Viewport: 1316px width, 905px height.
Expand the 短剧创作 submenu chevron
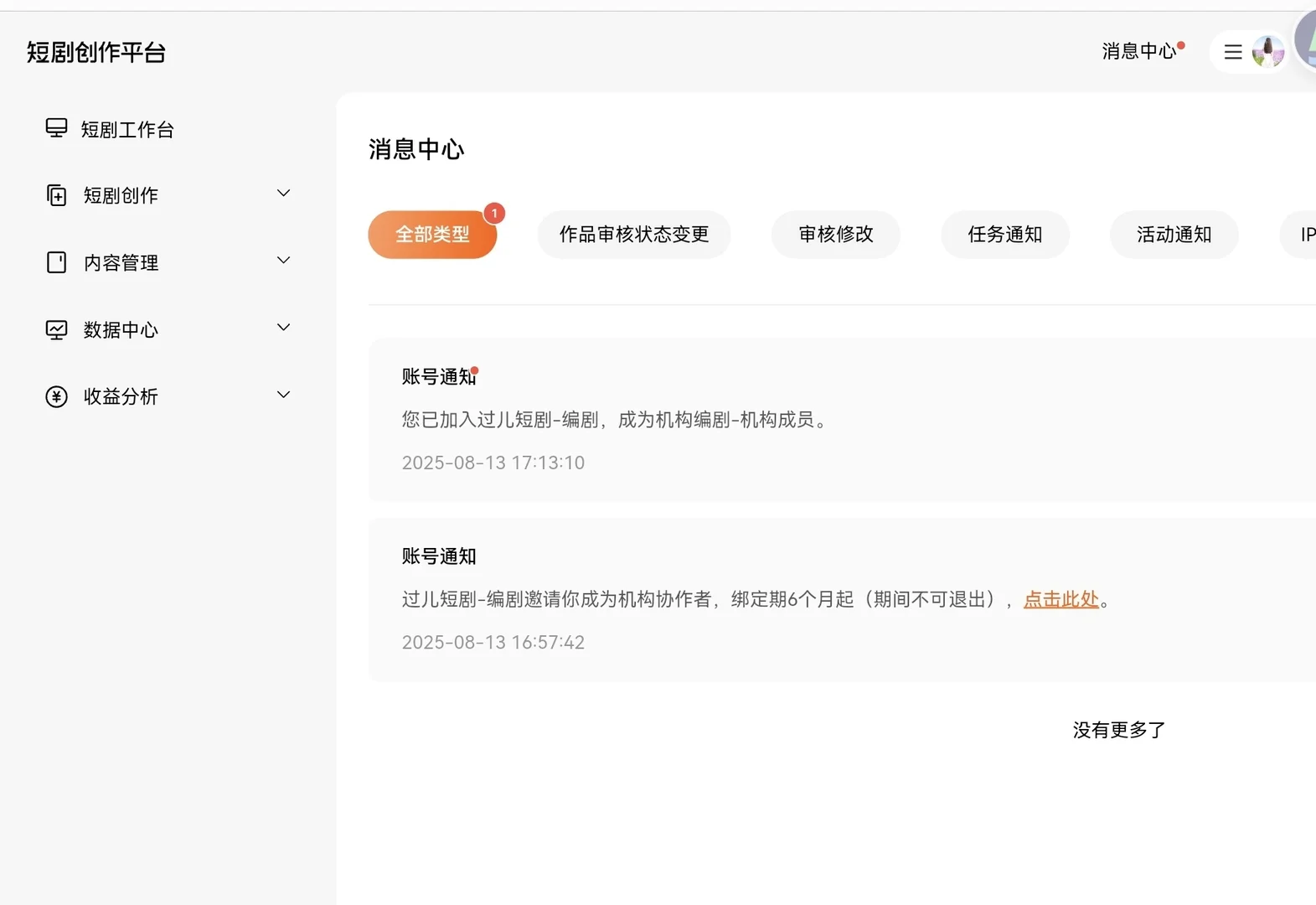(x=284, y=194)
